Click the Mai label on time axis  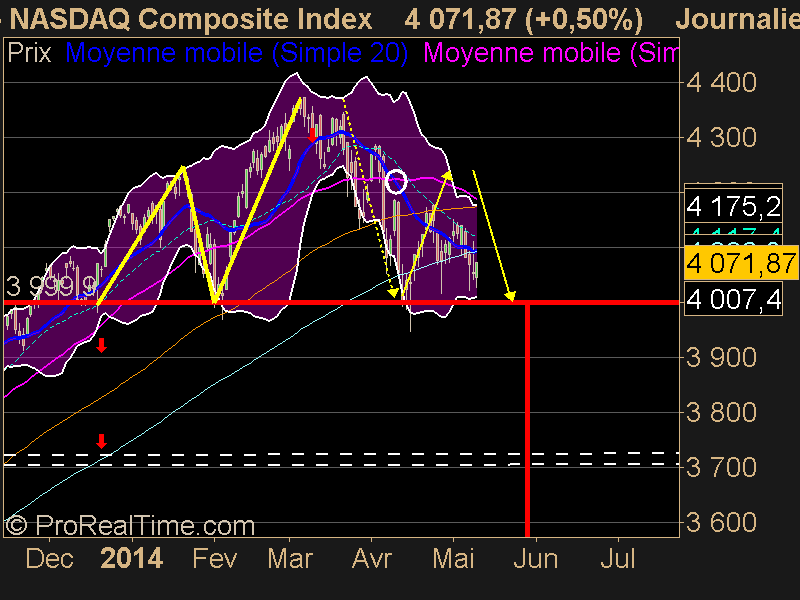(x=454, y=559)
